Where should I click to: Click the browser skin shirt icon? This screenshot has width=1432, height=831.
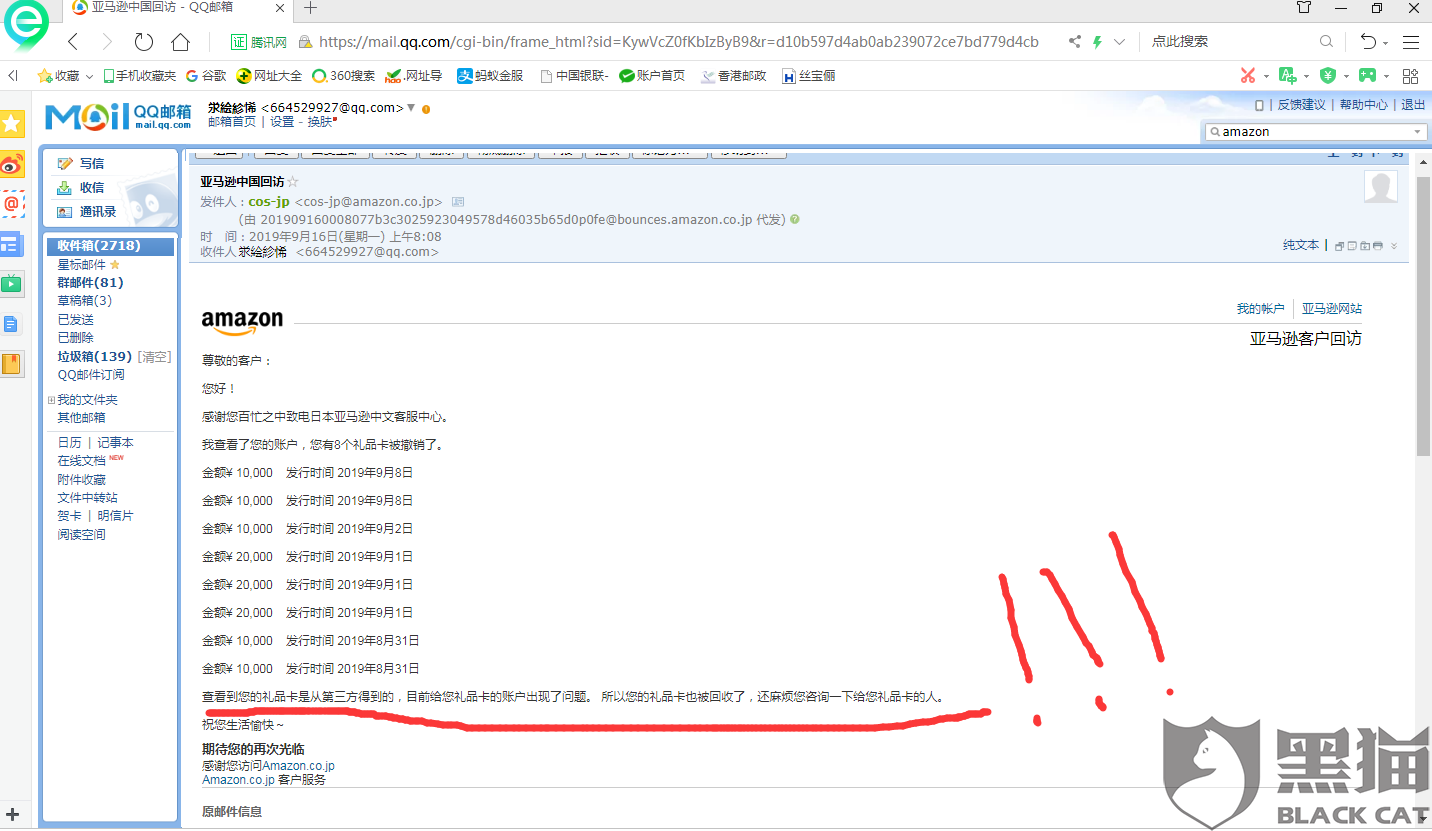pyautogui.click(x=1304, y=8)
